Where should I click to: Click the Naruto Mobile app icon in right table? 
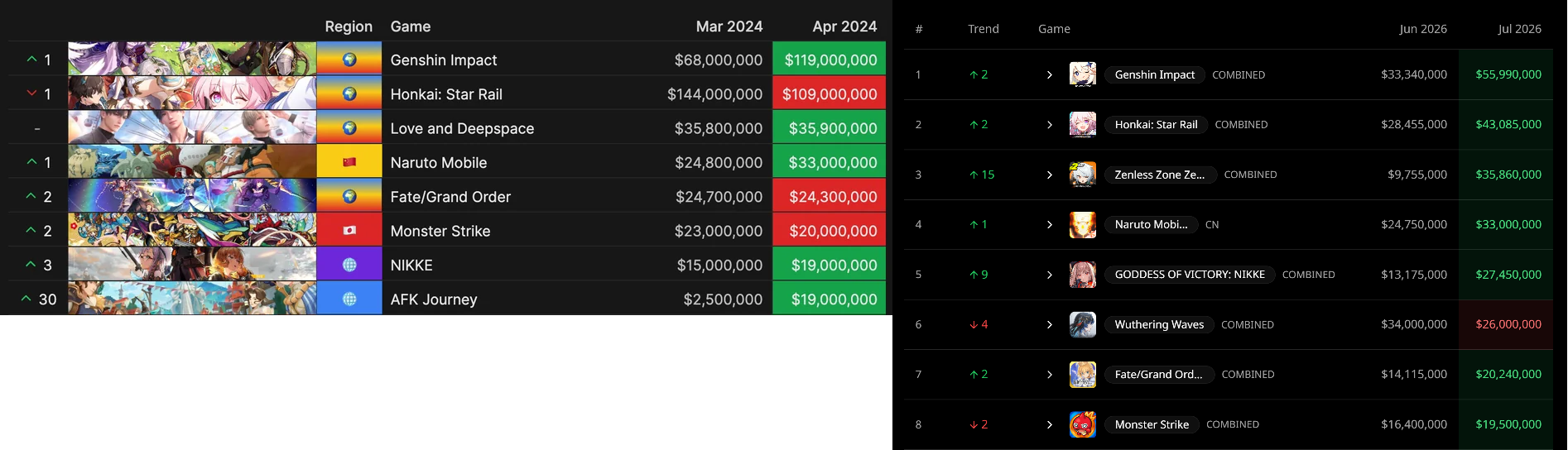click(1083, 224)
